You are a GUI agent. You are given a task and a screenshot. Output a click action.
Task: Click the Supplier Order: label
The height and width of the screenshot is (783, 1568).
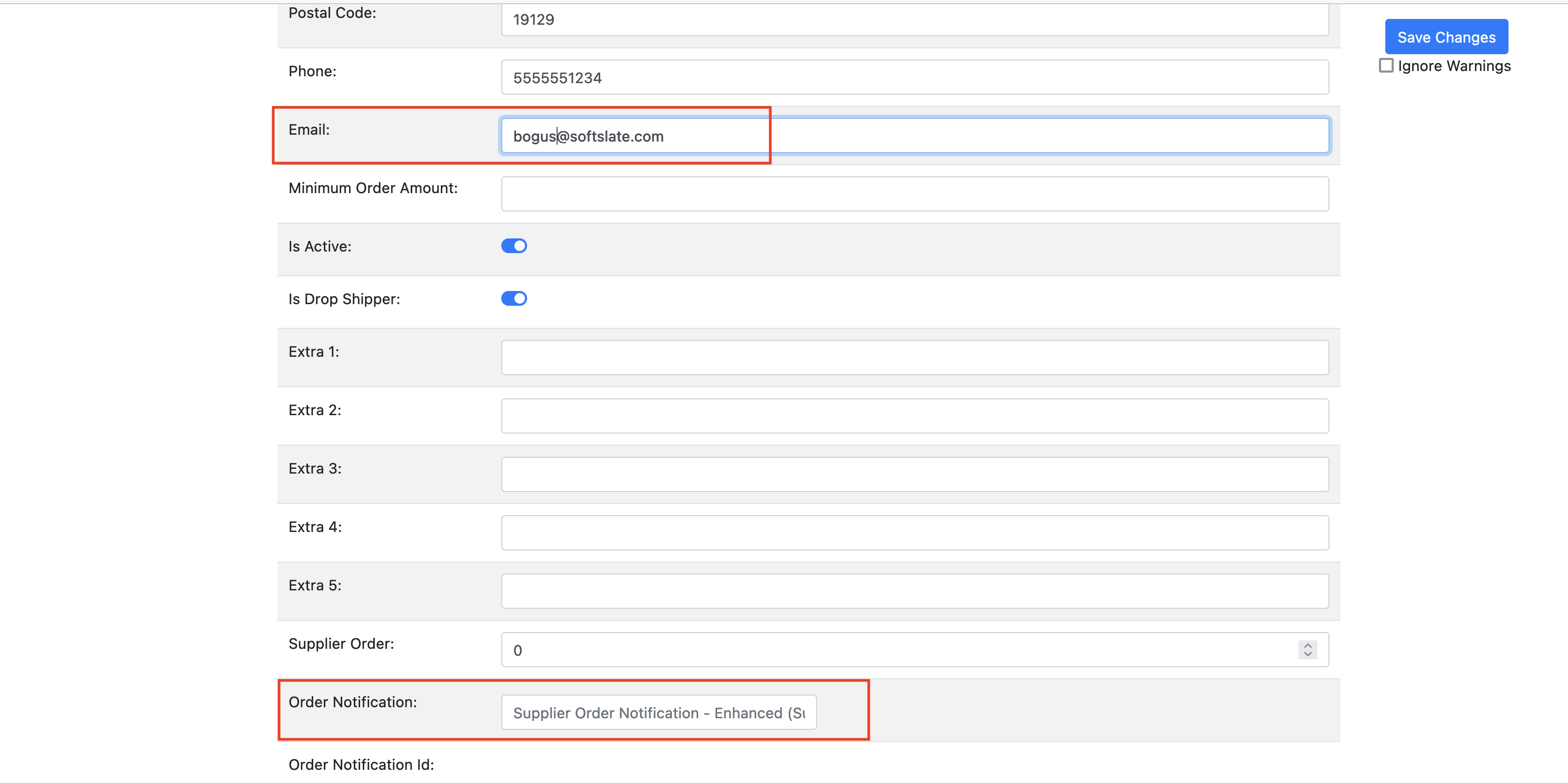[x=342, y=644]
